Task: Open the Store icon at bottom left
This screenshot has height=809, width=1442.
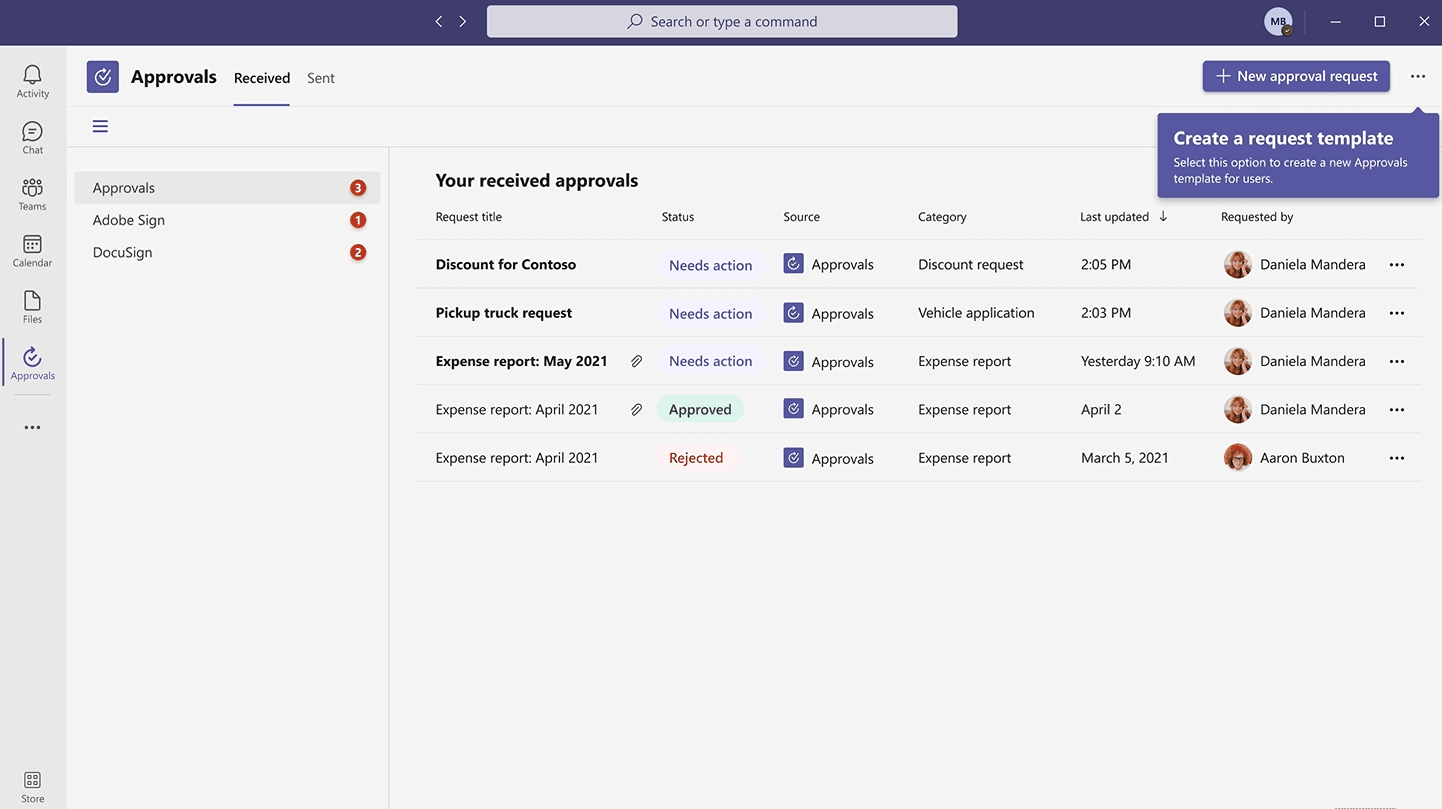Action: pos(31,784)
